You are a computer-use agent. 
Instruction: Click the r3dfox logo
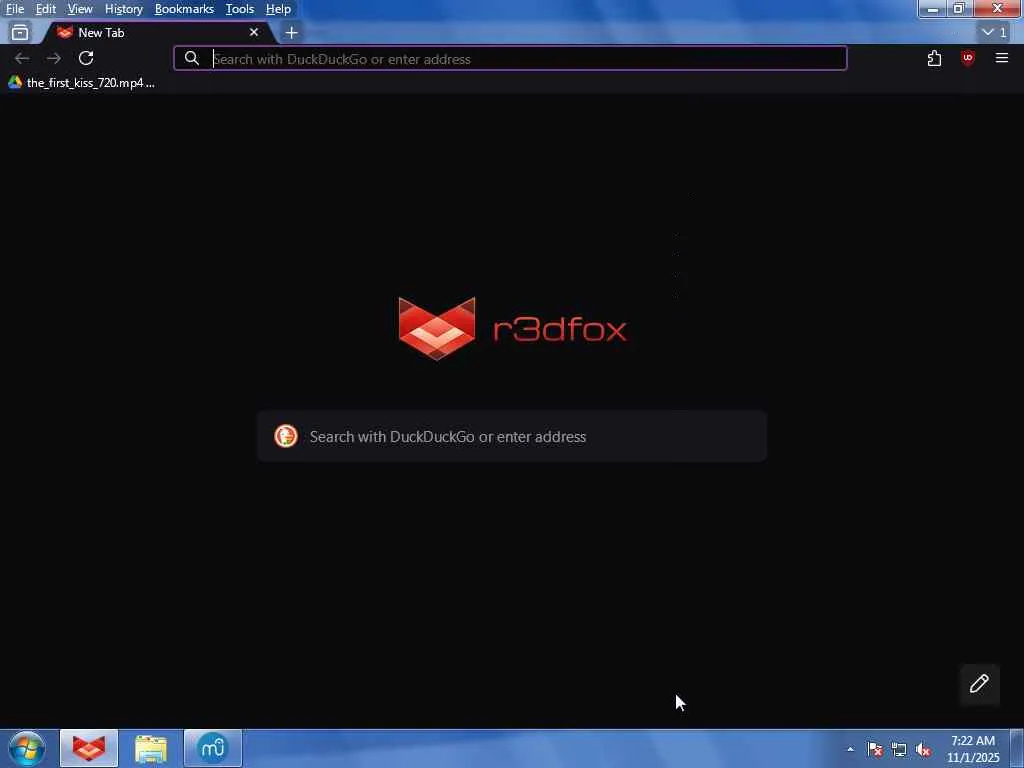pos(513,328)
